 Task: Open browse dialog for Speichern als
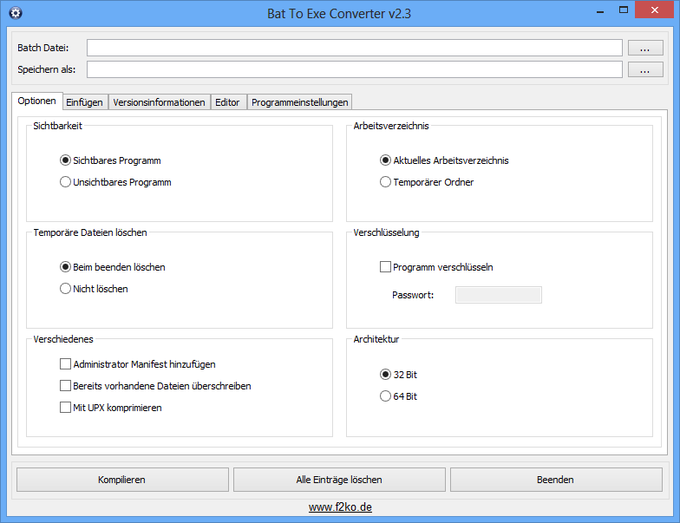point(645,69)
